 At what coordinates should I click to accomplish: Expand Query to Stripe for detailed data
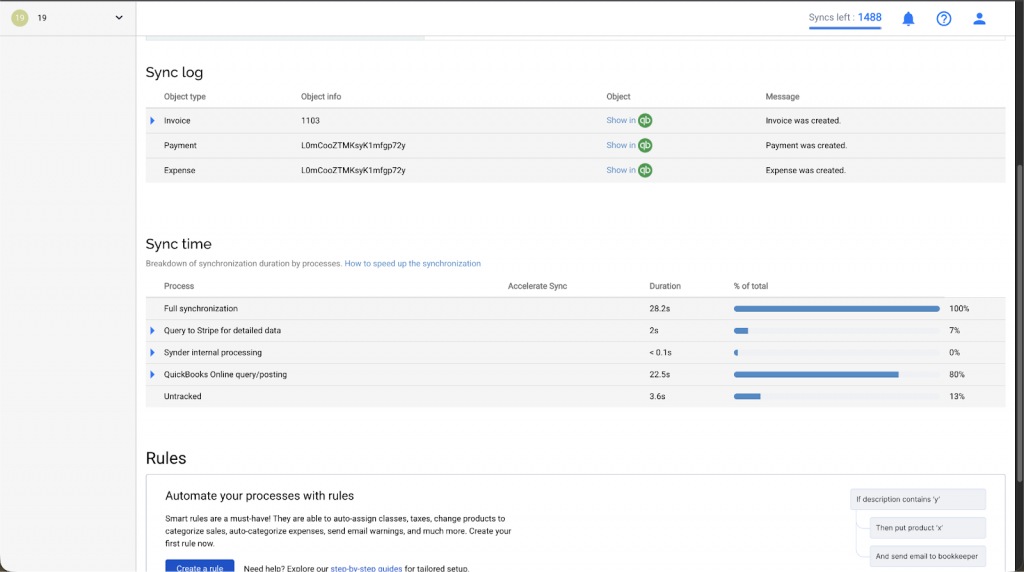(x=153, y=331)
